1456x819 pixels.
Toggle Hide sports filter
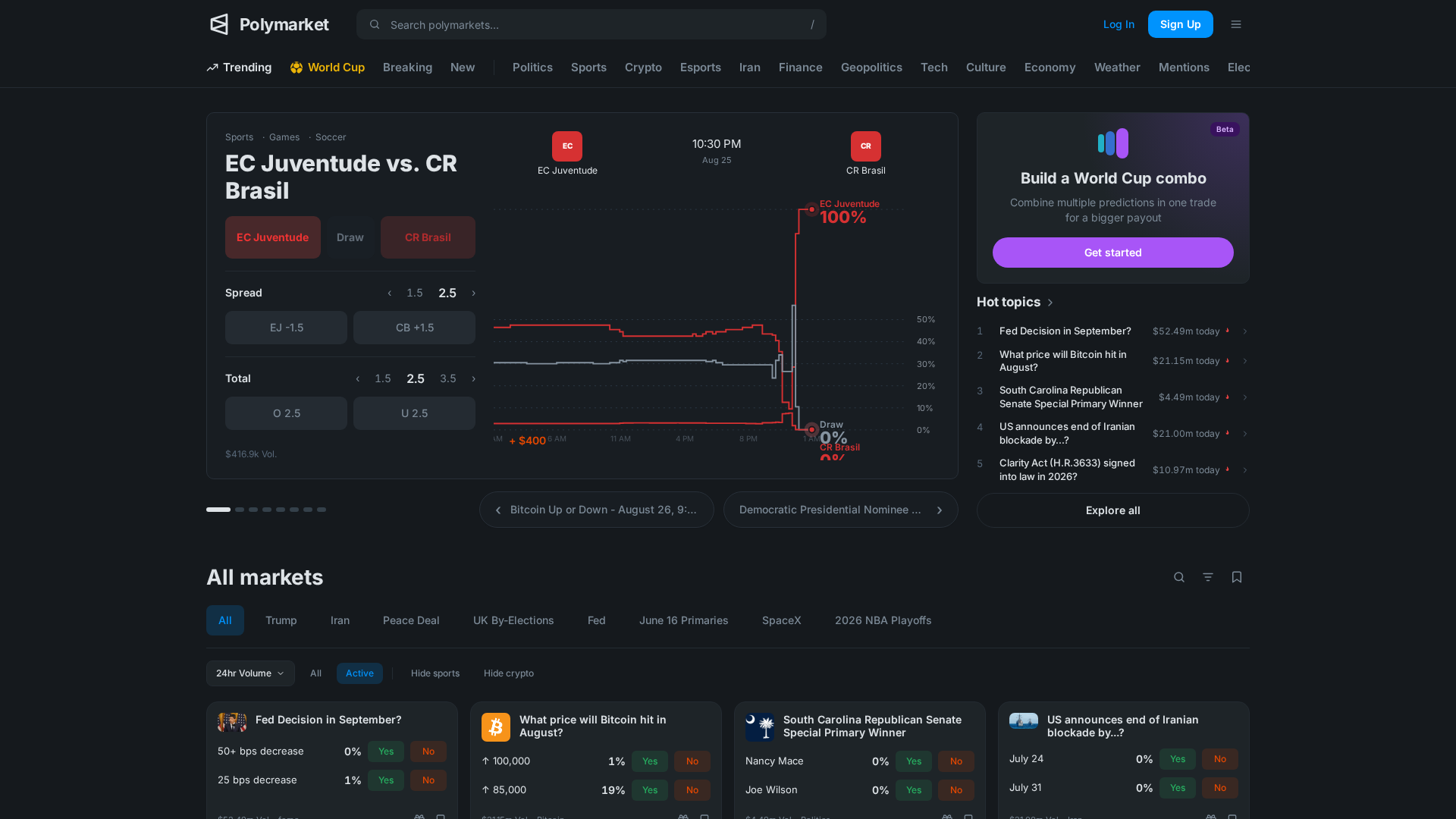(435, 673)
